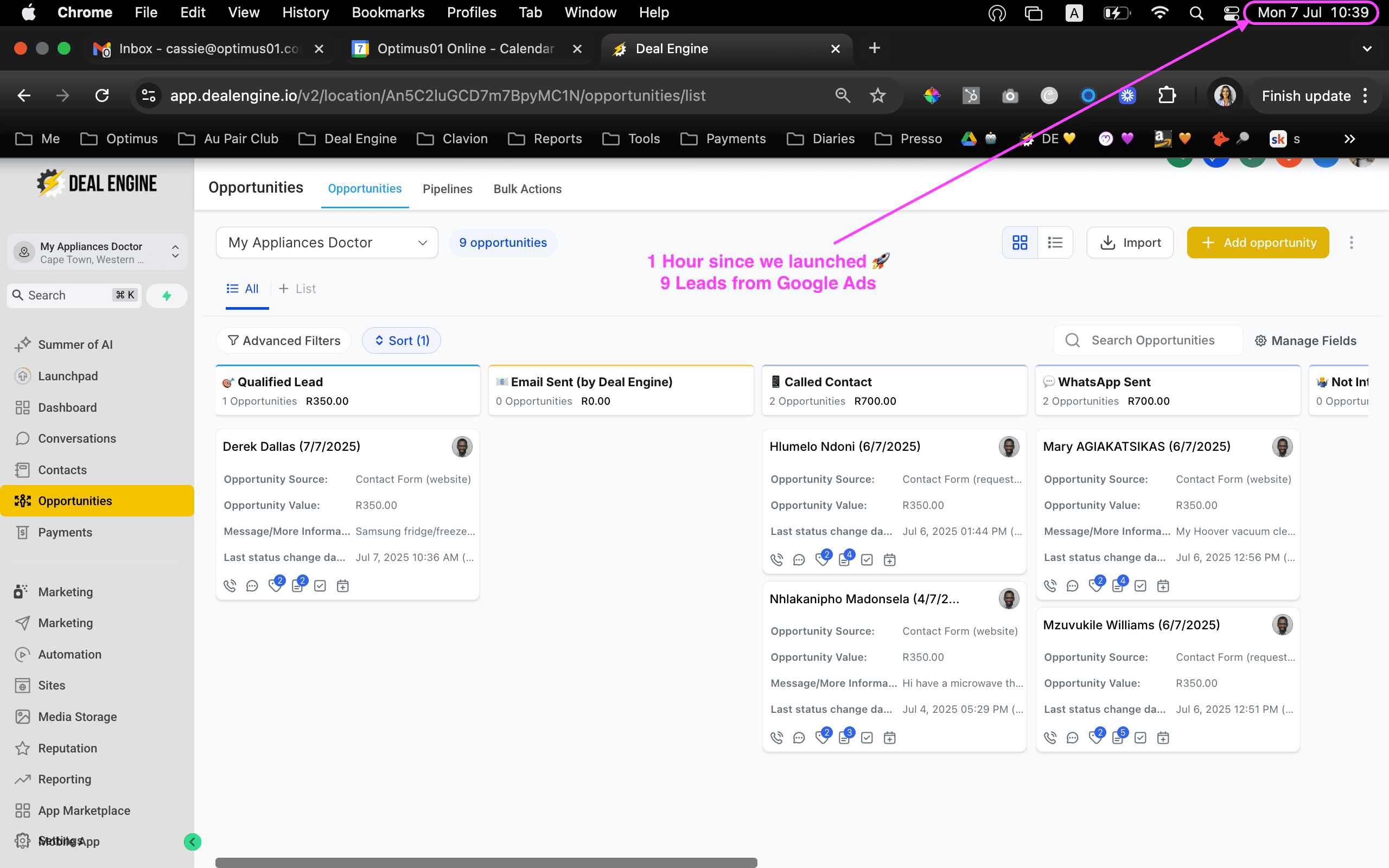Image resolution: width=1389 pixels, height=868 pixels.
Task: Add a new List
Action: tap(297, 289)
